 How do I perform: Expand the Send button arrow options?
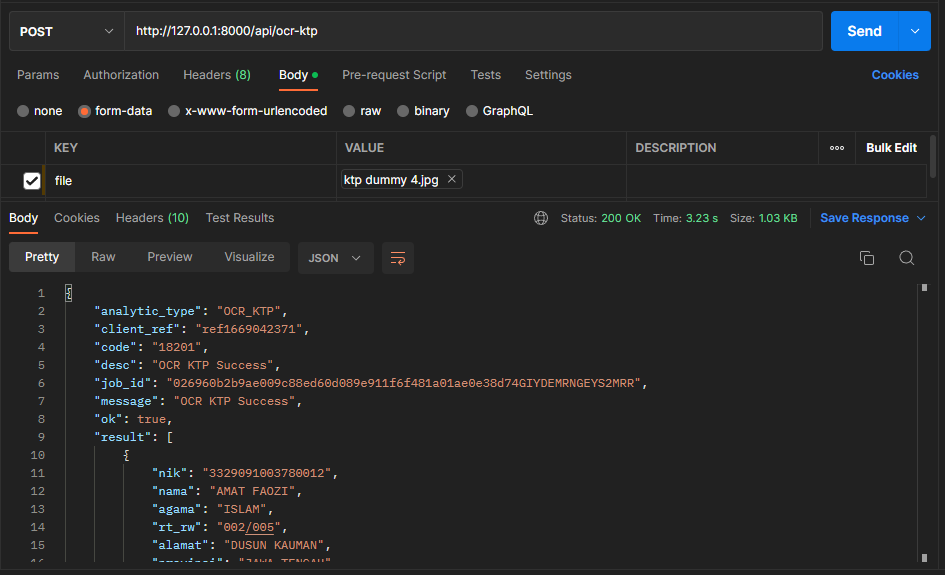tap(914, 31)
